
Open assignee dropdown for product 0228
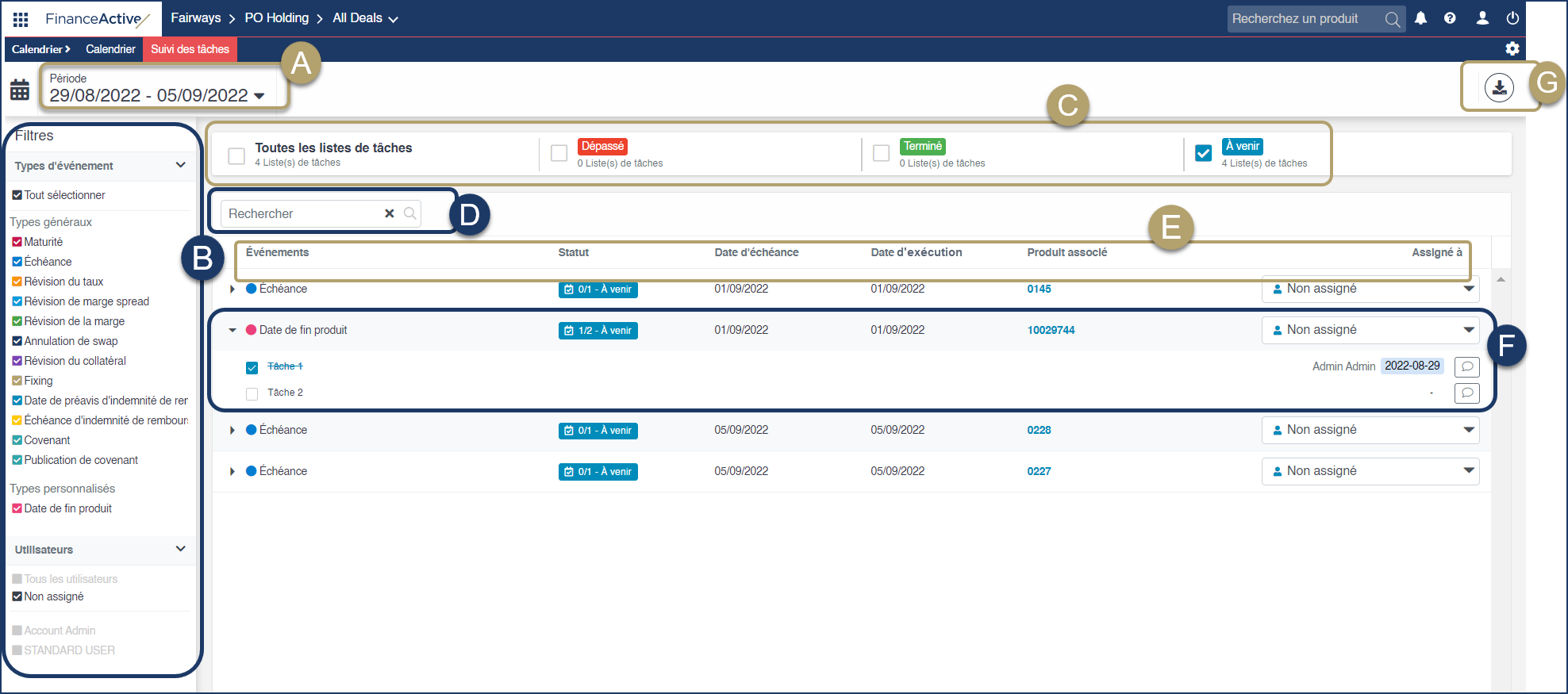click(x=1370, y=430)
